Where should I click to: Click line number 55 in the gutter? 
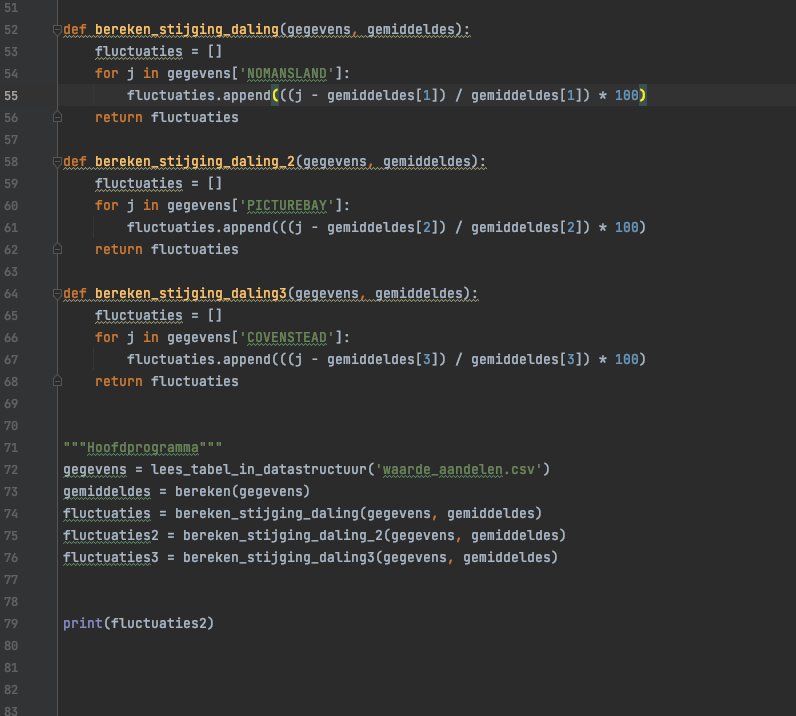[11, 96]
